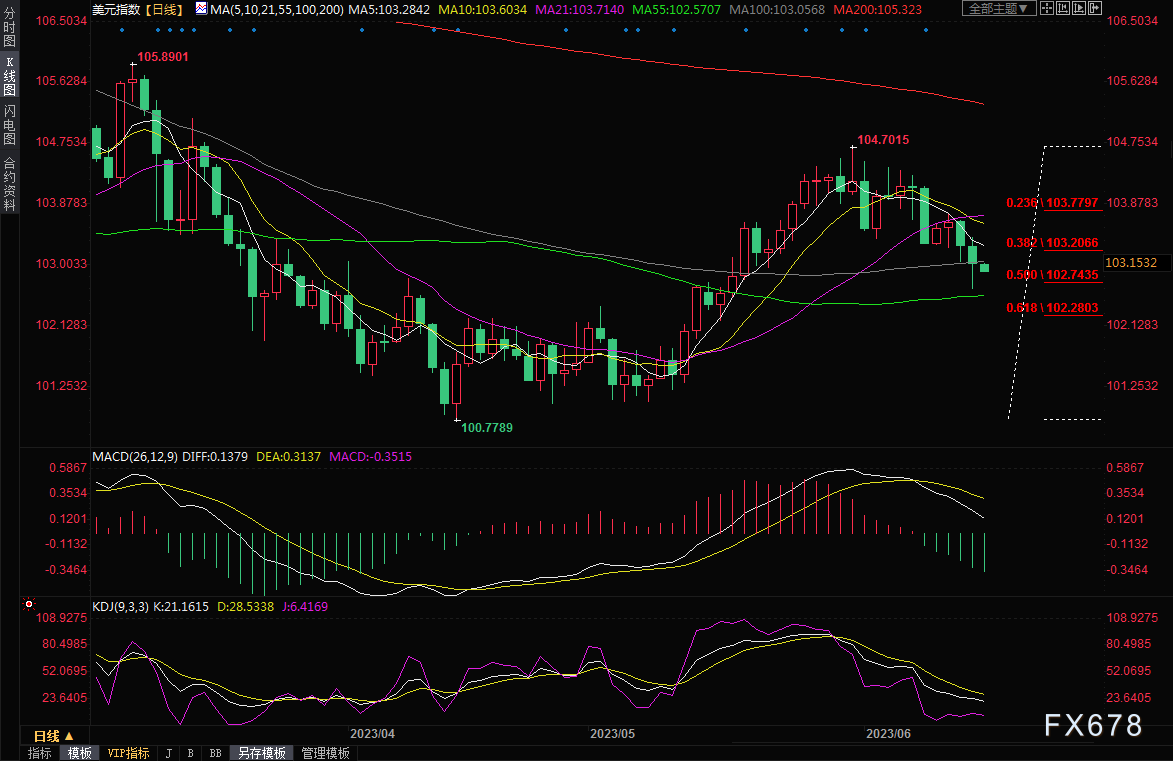Click the MA indicator chart icon
This screenshot has height=761, width=1173.
pyautogui.click(x=201, y=9)
